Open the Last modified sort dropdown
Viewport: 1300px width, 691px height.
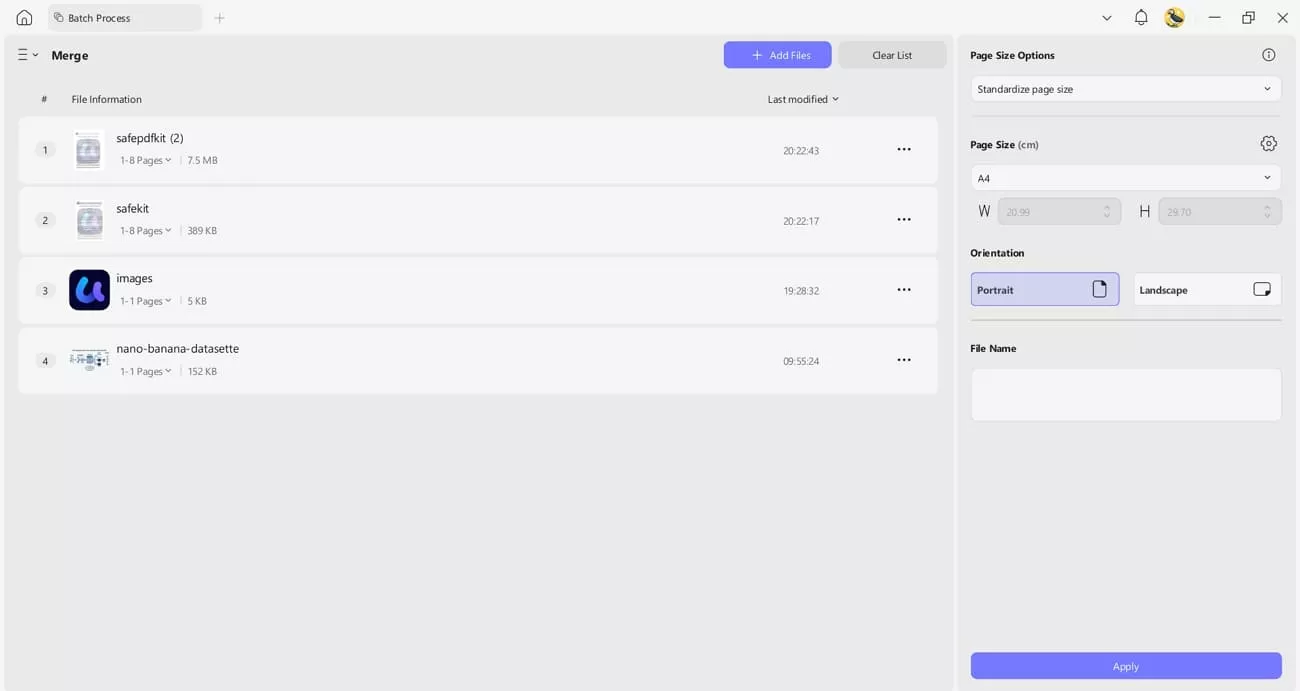[801, 99]
